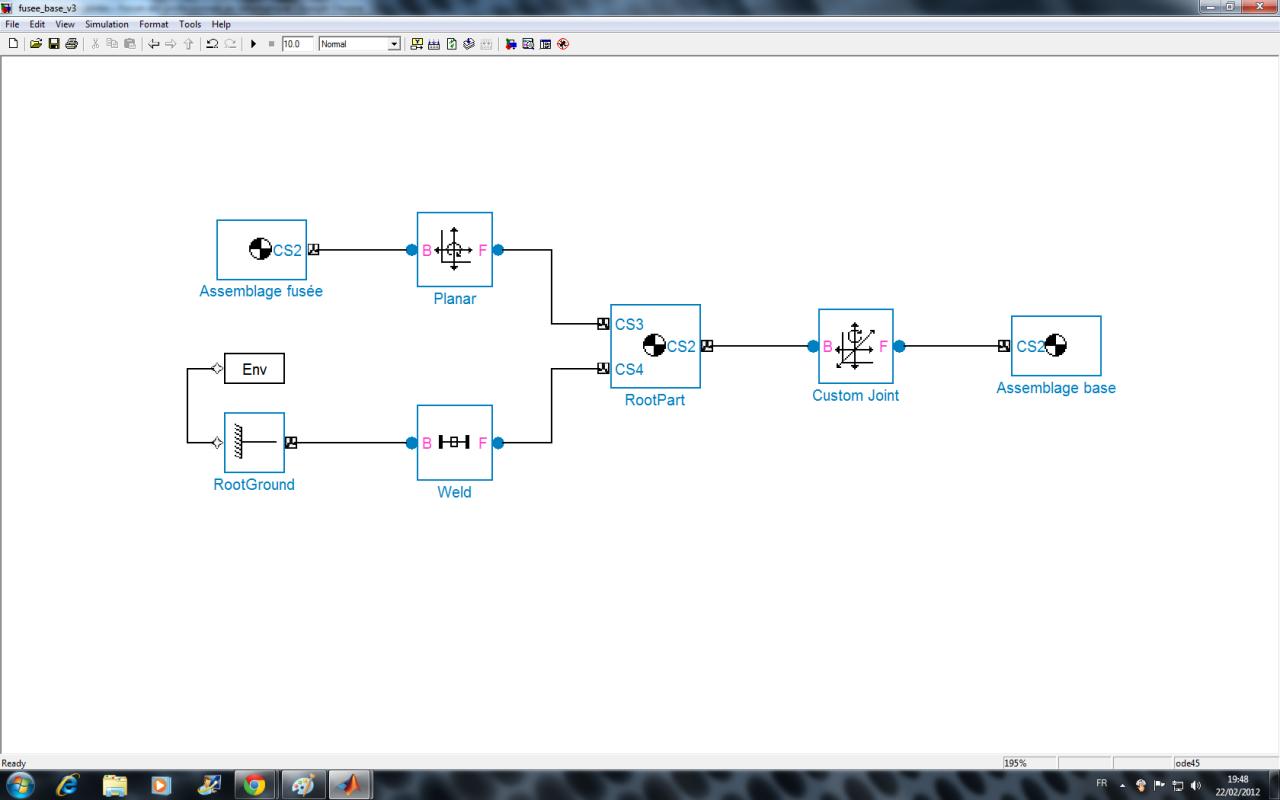
Task: Open the Tools menu
Action: tap(190, 24)
